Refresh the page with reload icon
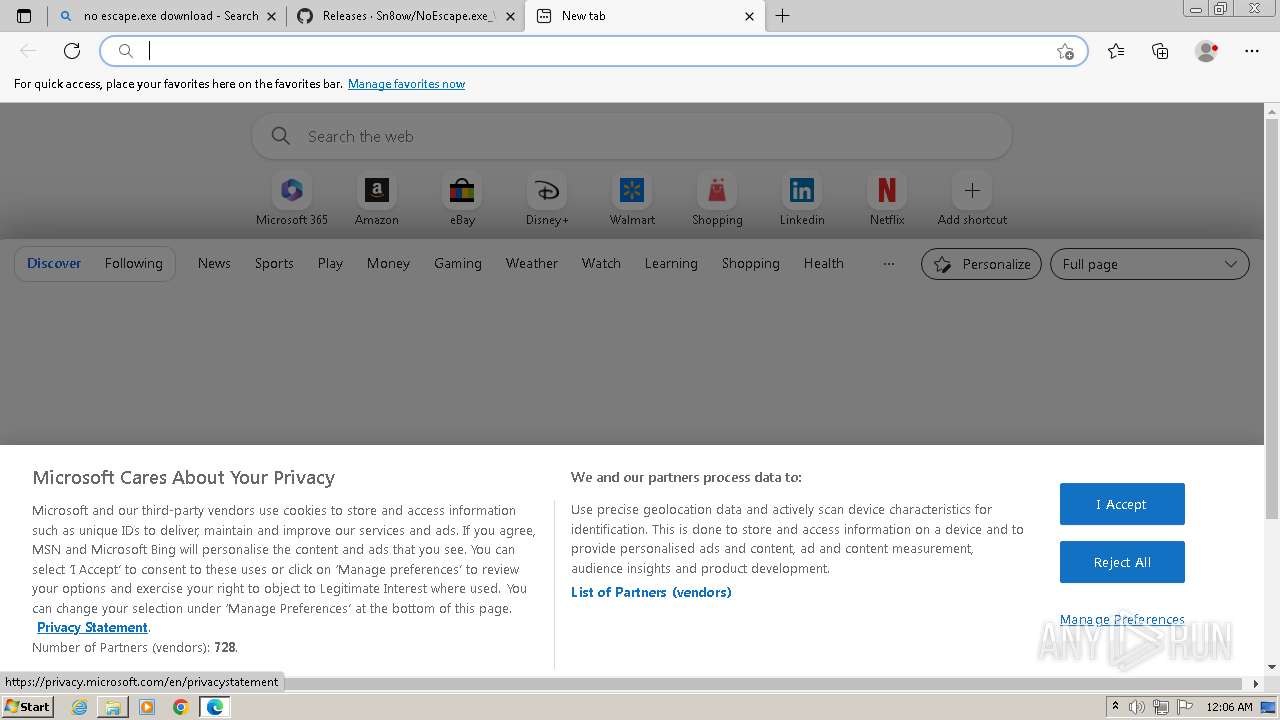Viewport: 1280px width, 720px height. coord(72,51)
